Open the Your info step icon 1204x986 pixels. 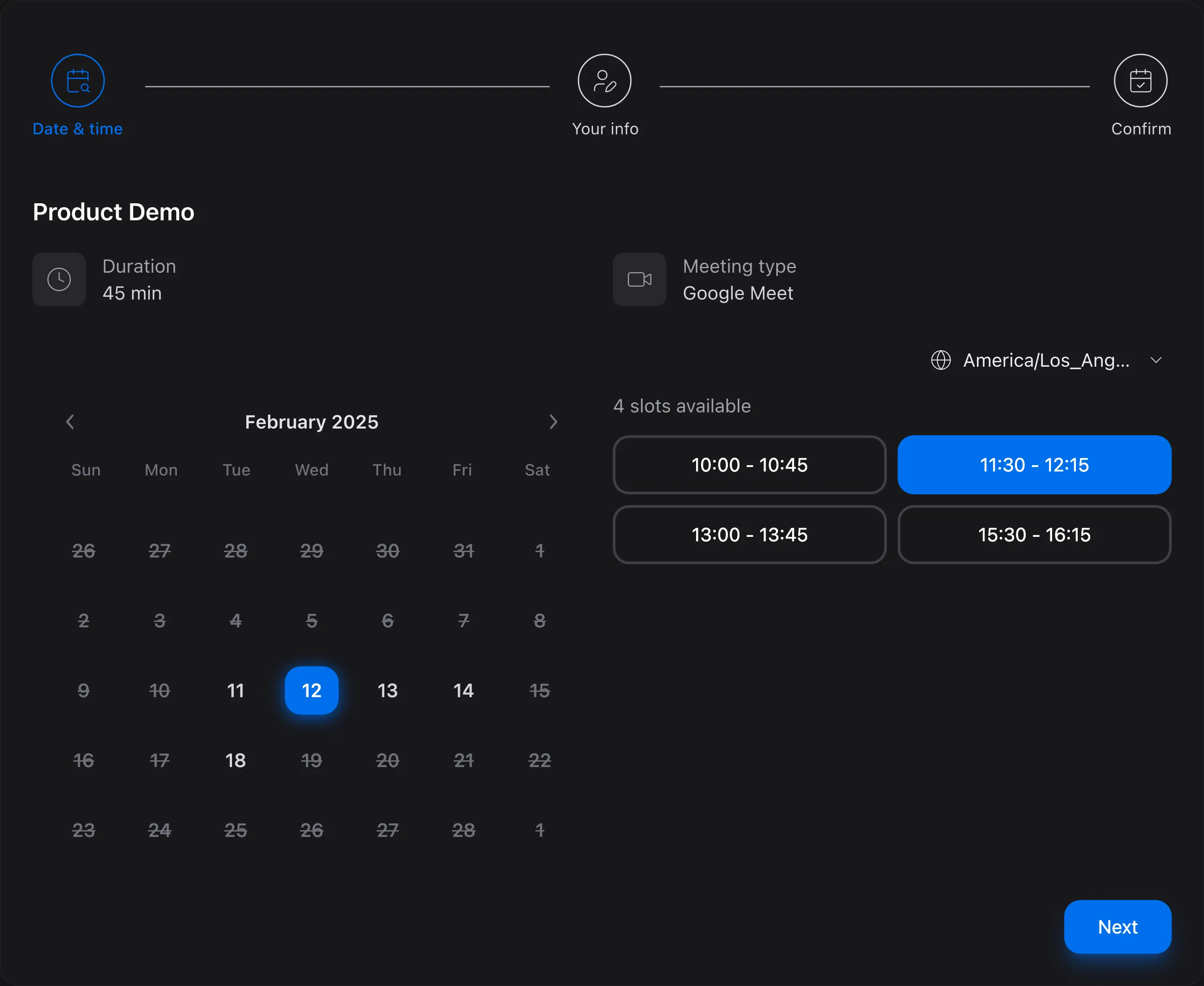(604, 80)
